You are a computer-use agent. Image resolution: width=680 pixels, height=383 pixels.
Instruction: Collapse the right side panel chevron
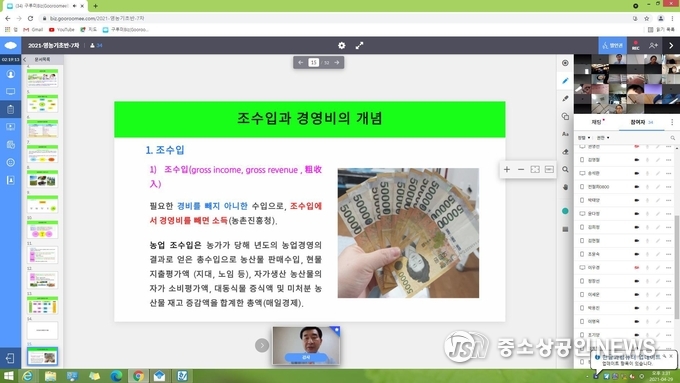click(671, 45)
